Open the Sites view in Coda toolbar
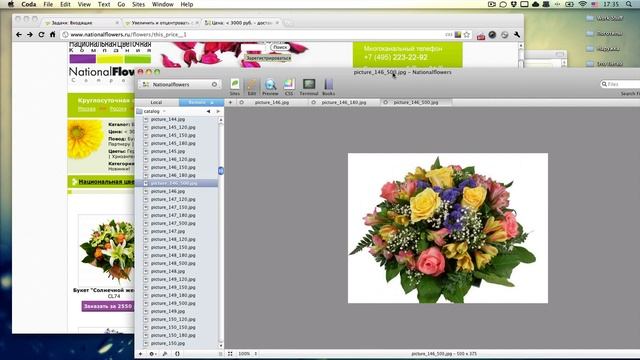This screenshot has width=640, height=360. (235, 87)
